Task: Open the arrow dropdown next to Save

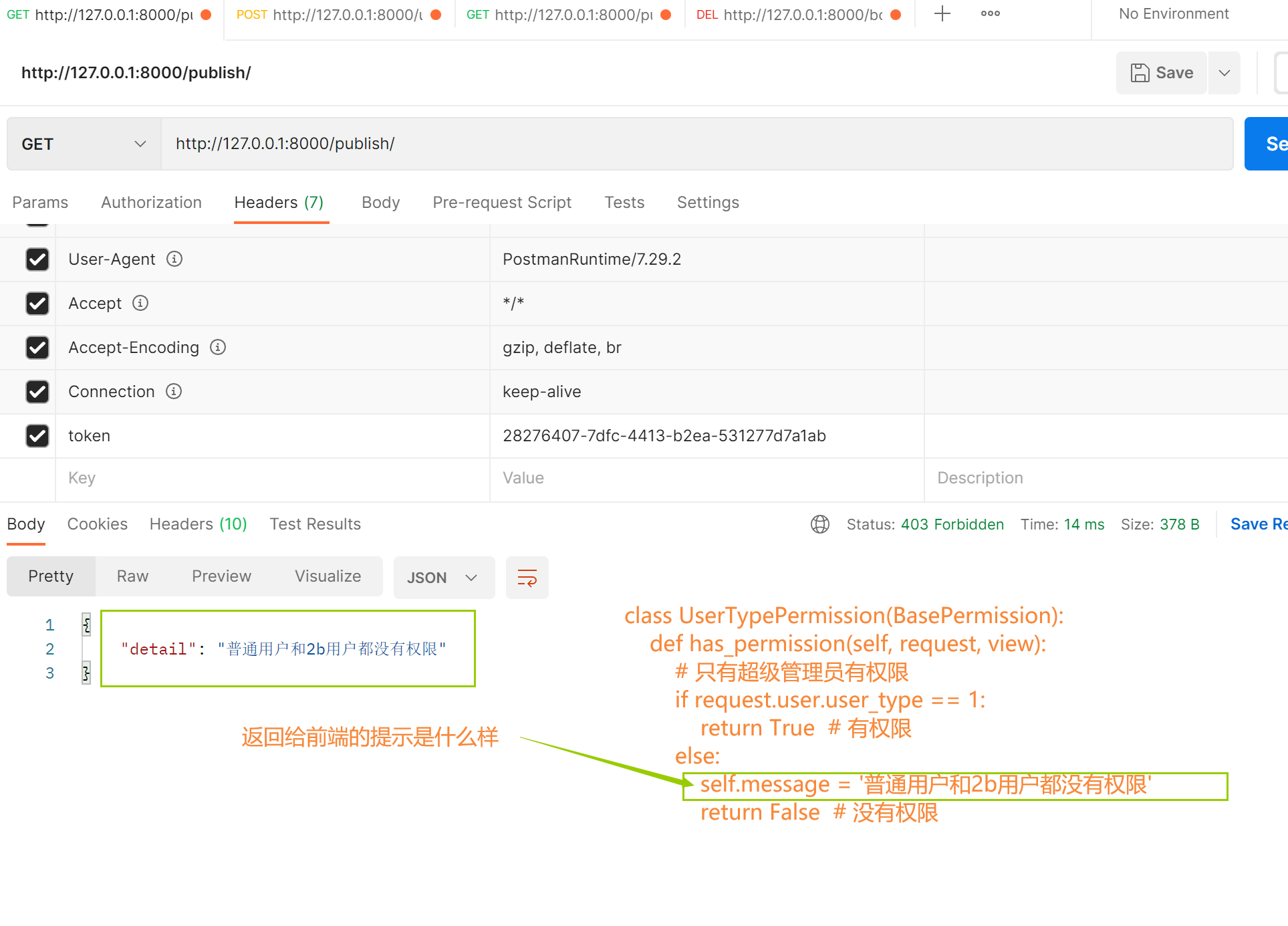Action: [1224, 73]
